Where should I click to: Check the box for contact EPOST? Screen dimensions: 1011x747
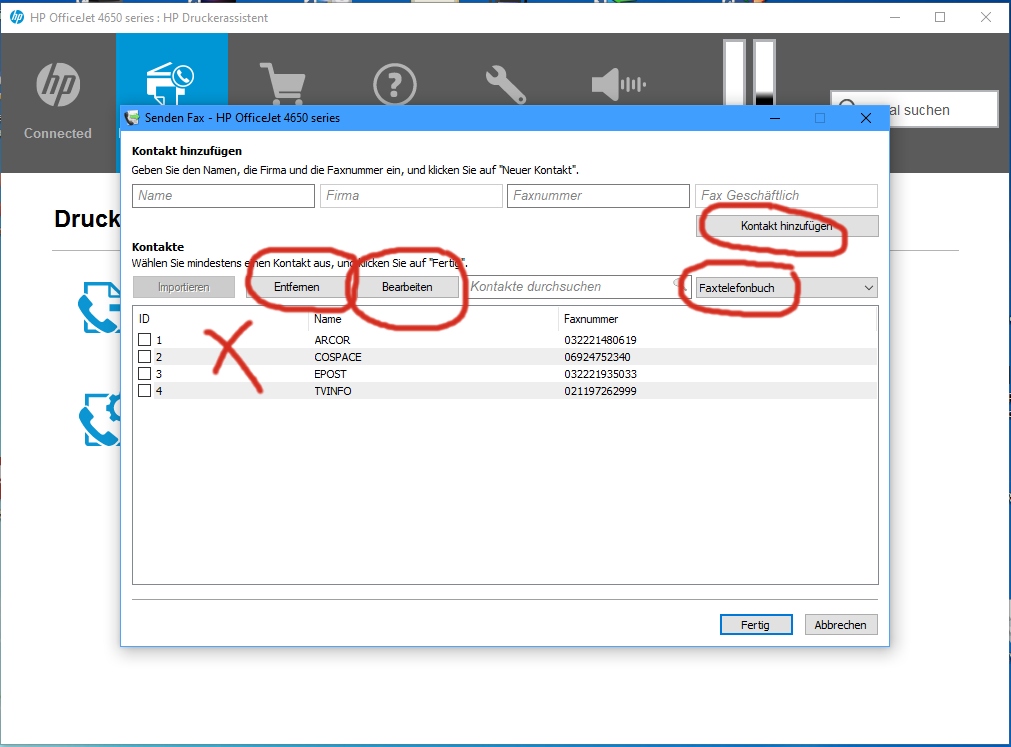[x=144, y=374]
